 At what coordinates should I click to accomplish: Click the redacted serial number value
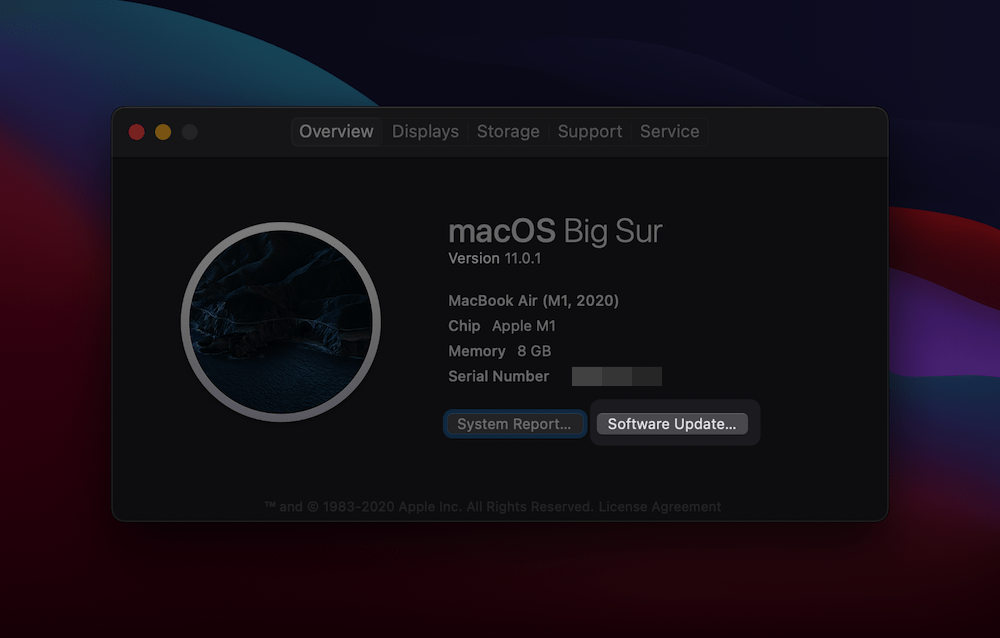[x=617, y=376]
